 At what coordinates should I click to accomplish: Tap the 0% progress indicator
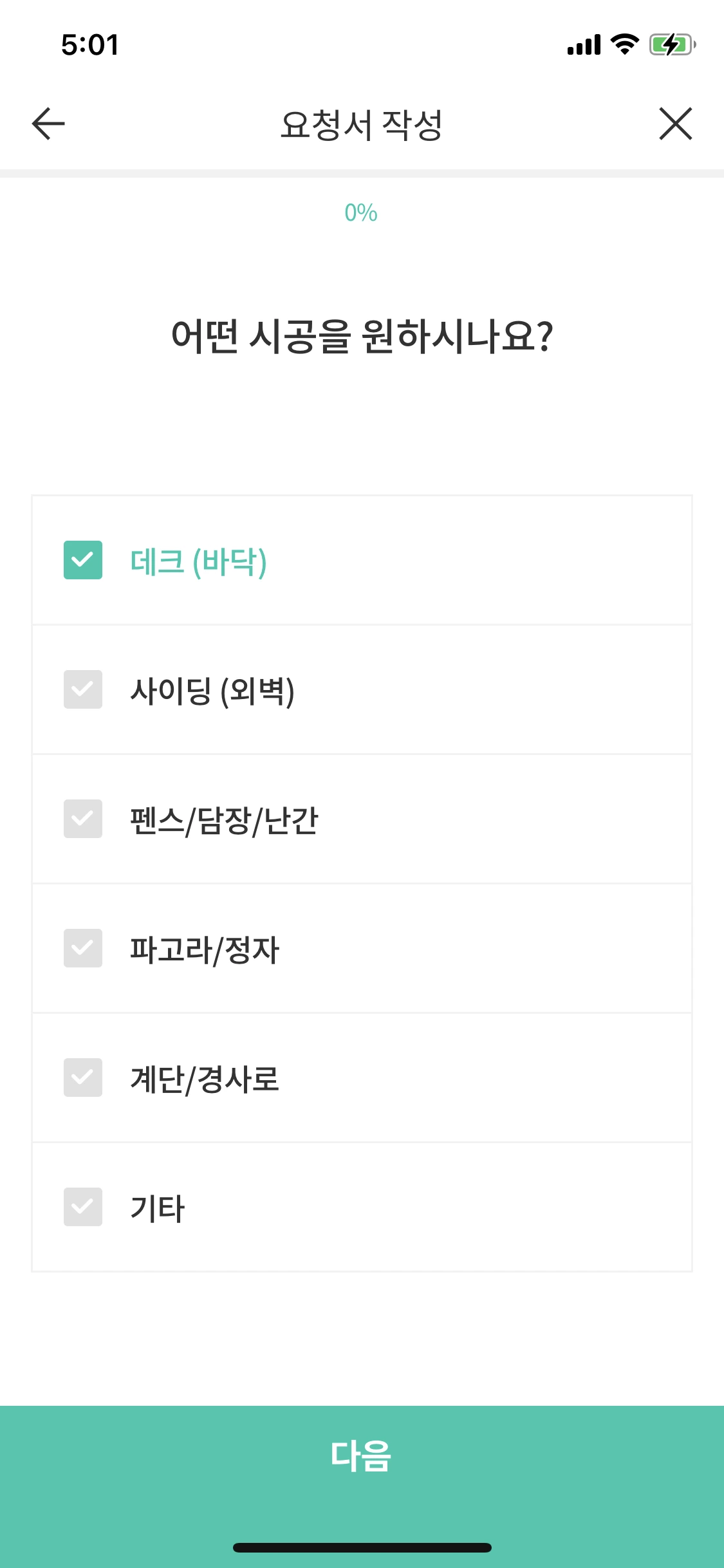(x=360, y=212)
